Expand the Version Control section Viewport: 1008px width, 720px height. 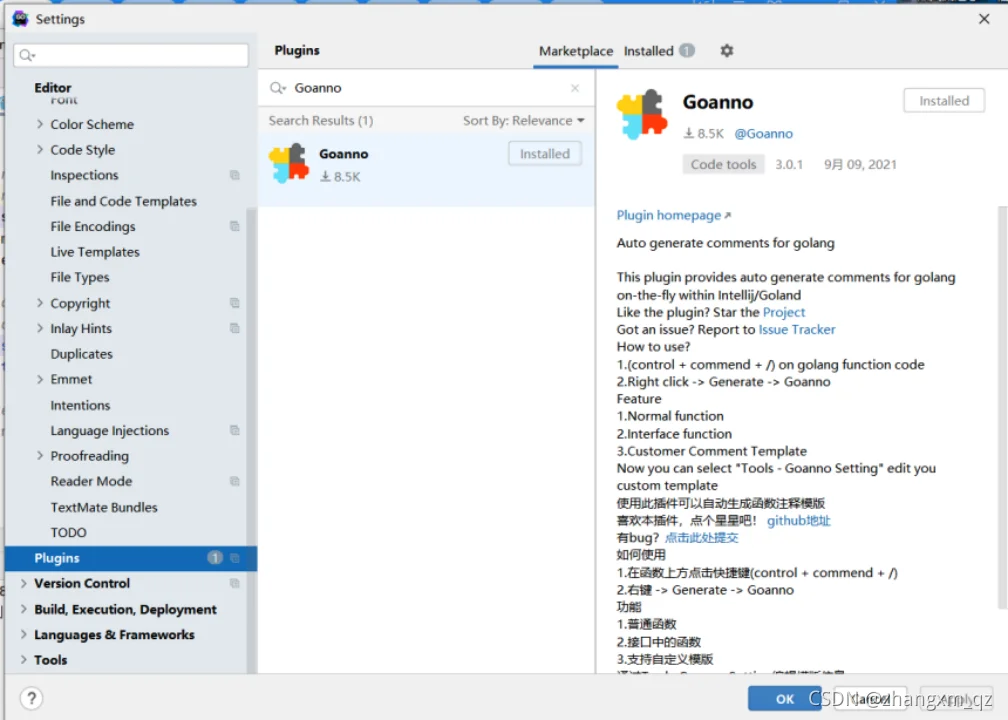(24, 583)
